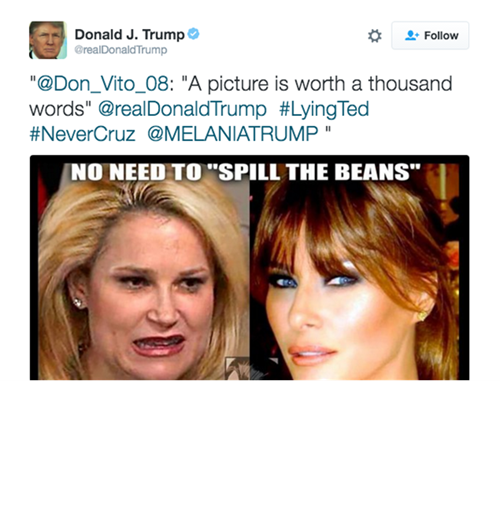Click the gray @realDonaldTrump handle under the name
This screenshot has height=522, width=500.
(x=121, y=50)
